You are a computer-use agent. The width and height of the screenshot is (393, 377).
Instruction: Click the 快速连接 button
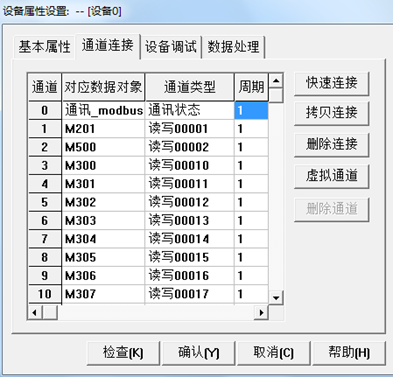click(x=332, y=83)
